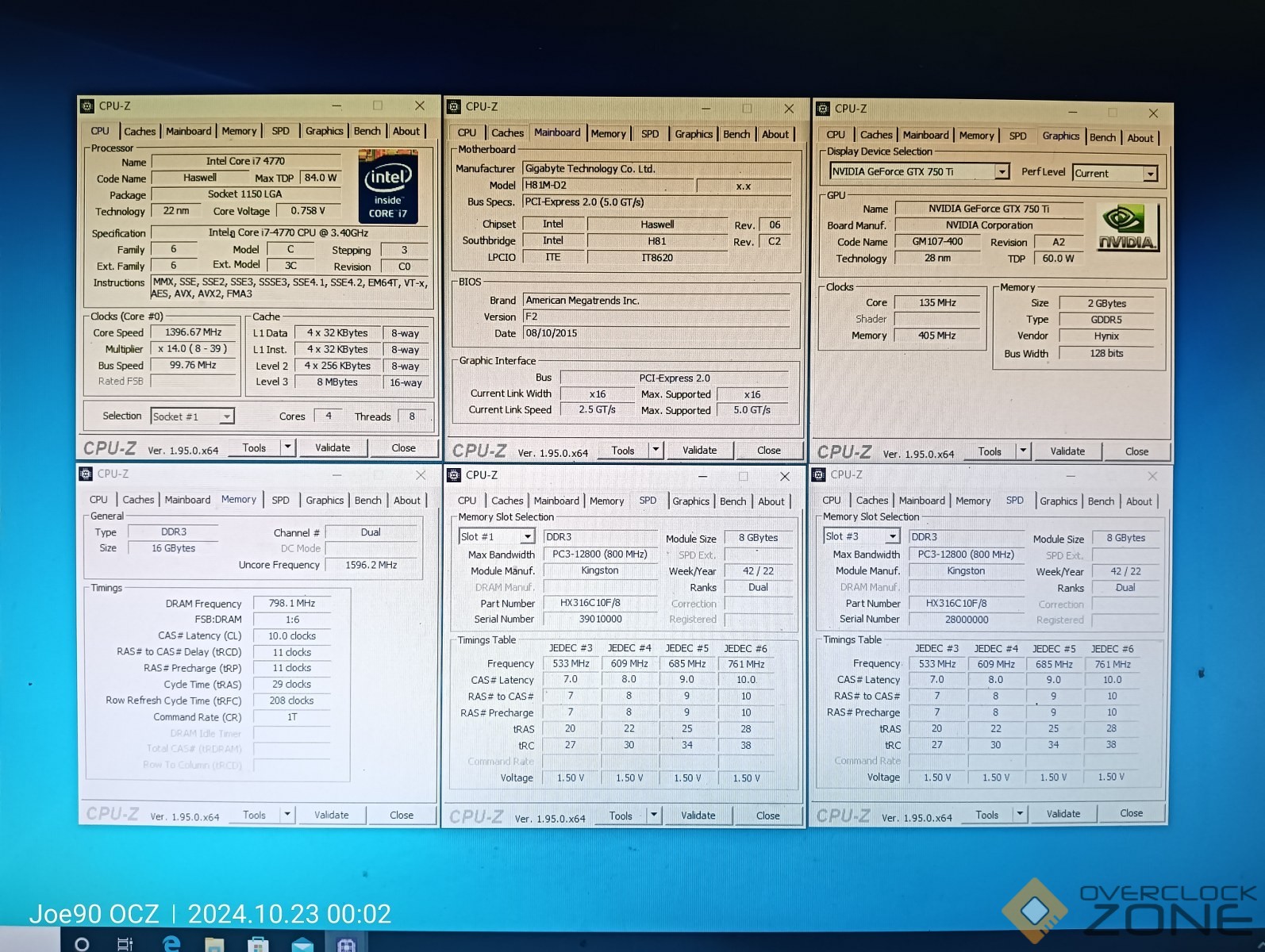Click the NVIDIA logo in the Graphics window

point(1127,228)
